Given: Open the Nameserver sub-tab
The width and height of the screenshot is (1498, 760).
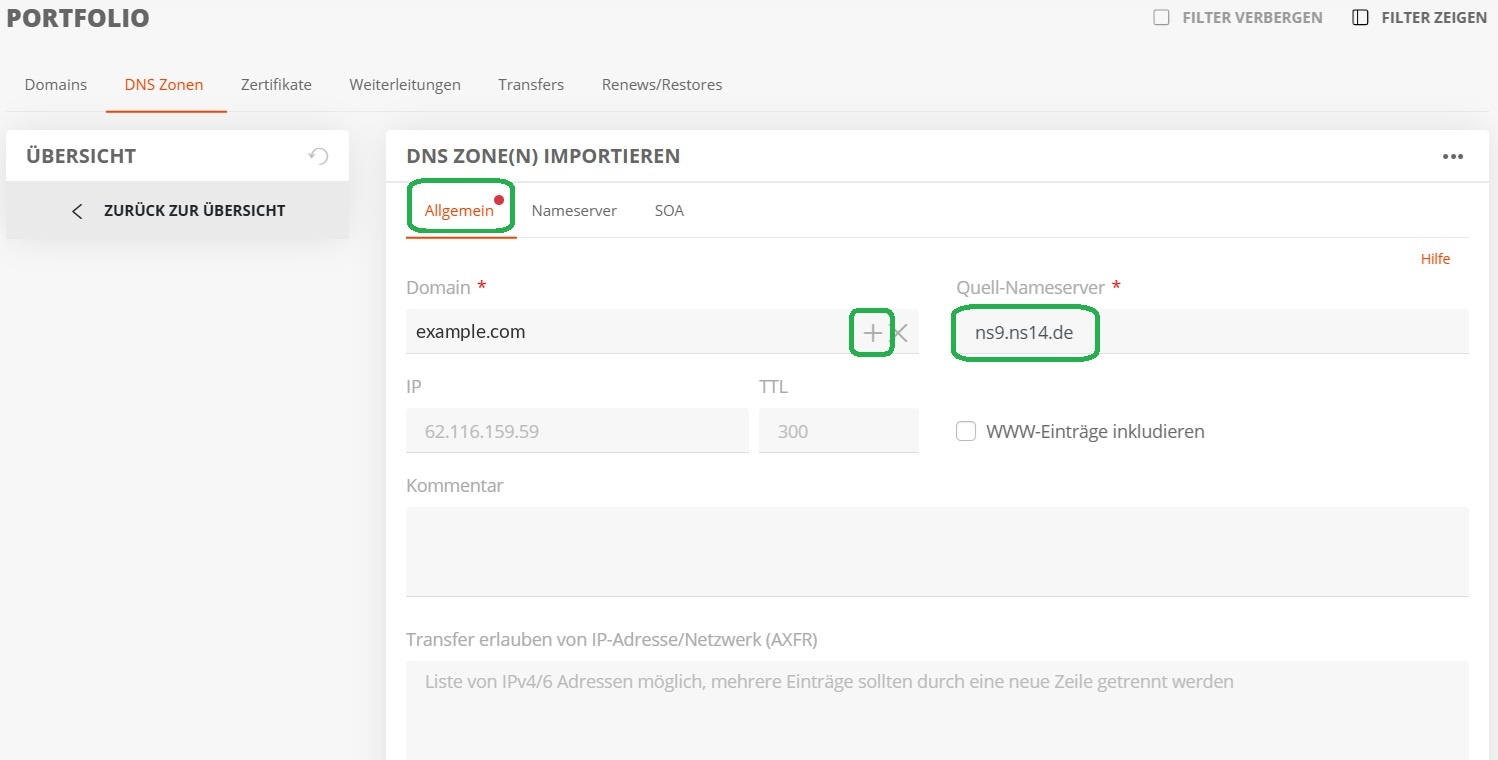Looking at the screenshot, I should pyautogui.click(x=574, y=211).
